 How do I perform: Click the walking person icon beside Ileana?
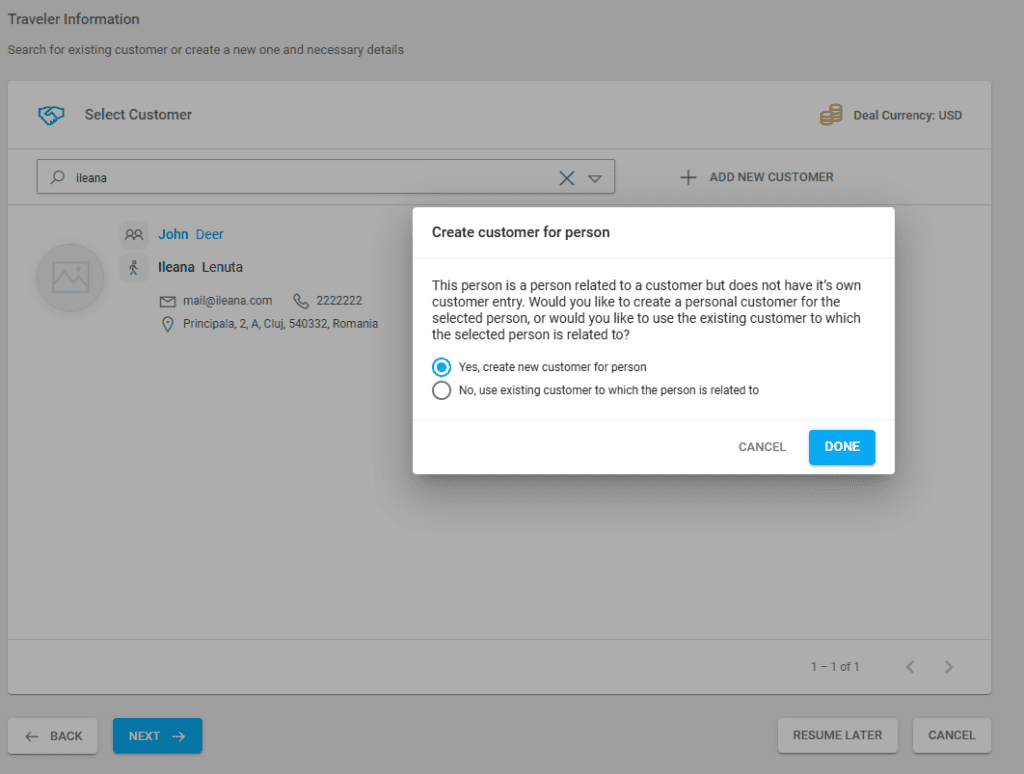click(x=133, y=267)
